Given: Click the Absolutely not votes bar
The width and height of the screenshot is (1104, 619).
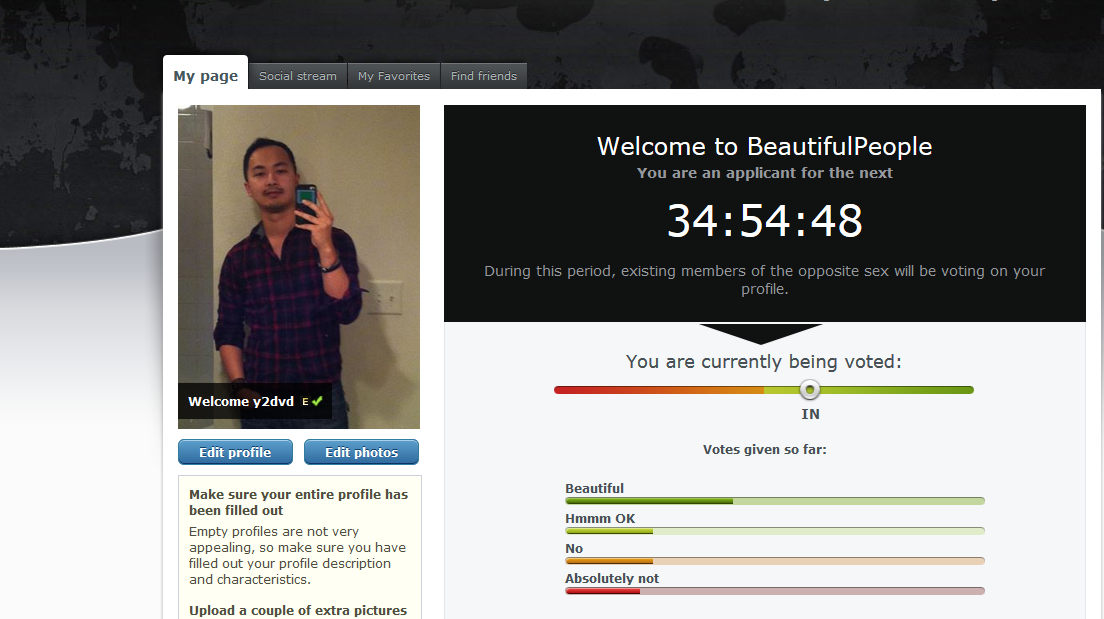Looking at the screenshot, I should (774, 591).
